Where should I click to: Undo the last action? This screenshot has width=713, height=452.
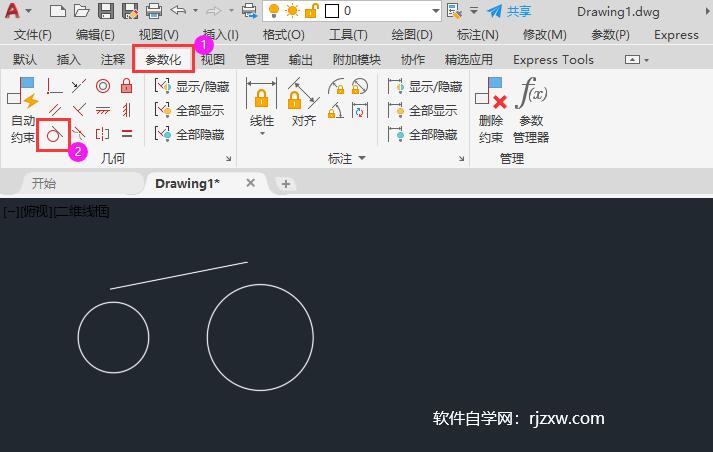pos(178,10)
